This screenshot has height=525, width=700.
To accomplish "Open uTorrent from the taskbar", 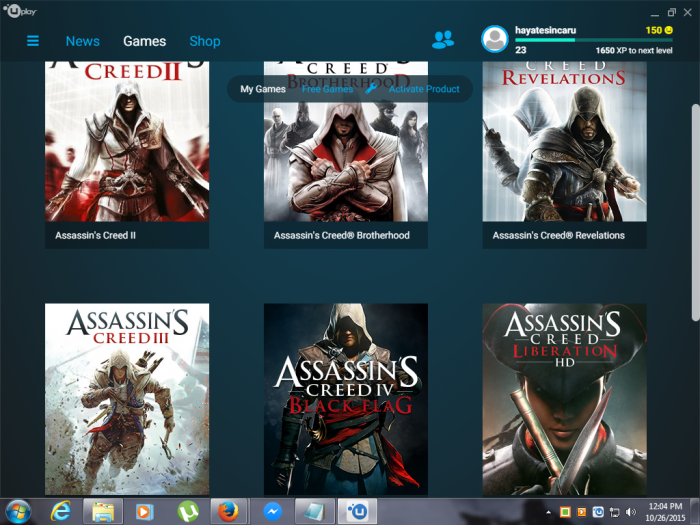I will click(x=188, y=511).
